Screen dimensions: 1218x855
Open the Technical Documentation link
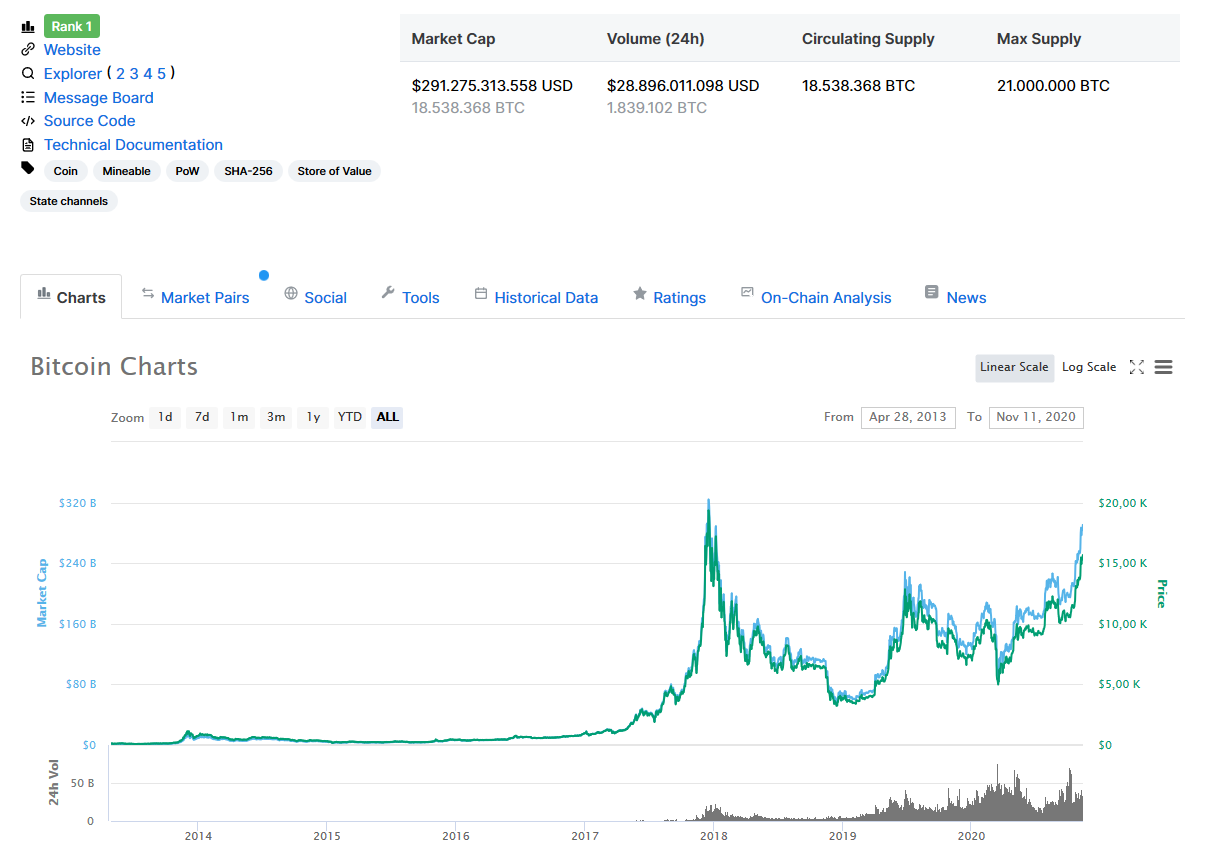pyautogui.click(x=133, y=145)
